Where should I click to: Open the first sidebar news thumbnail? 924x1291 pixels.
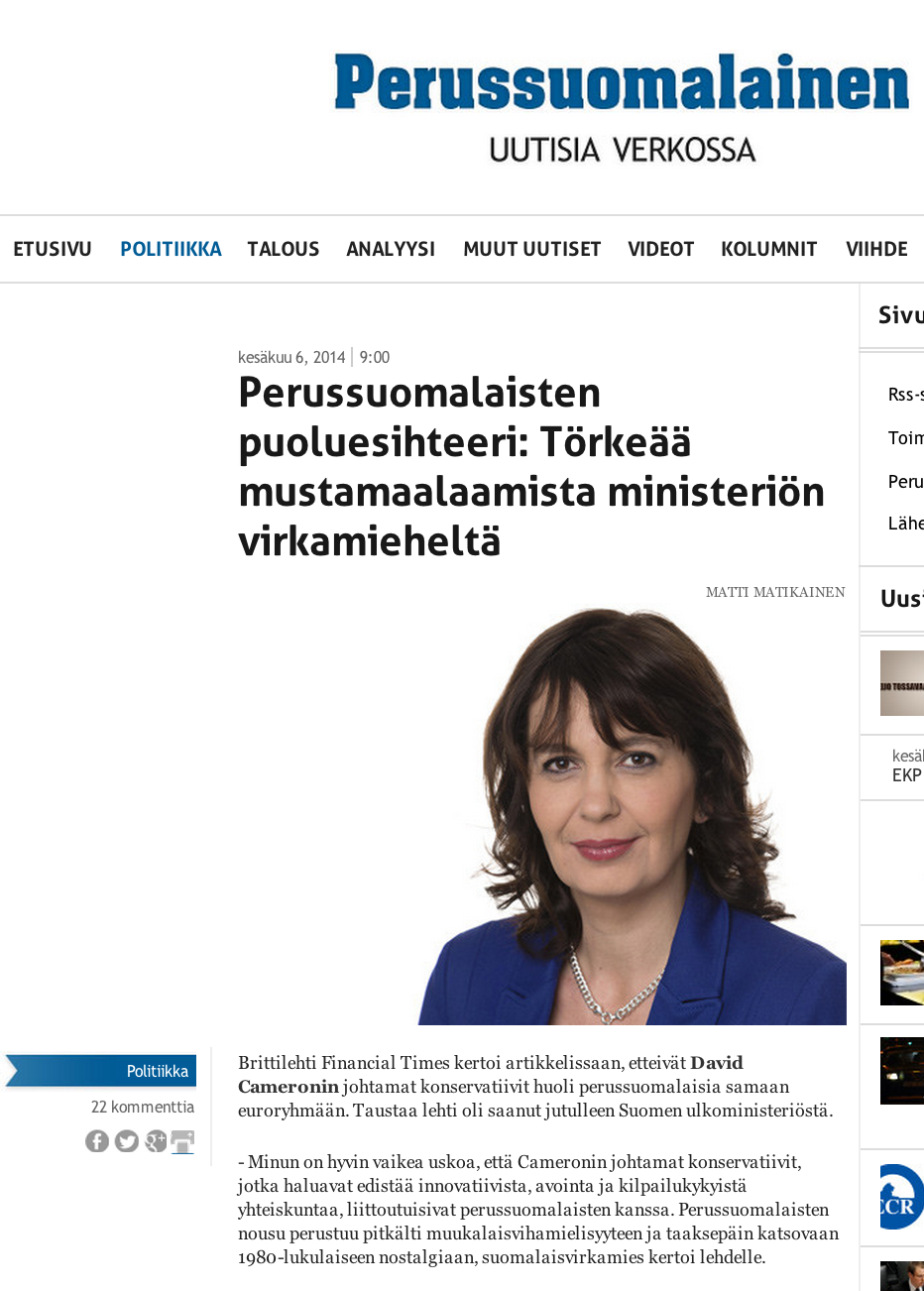click(902, 683)
